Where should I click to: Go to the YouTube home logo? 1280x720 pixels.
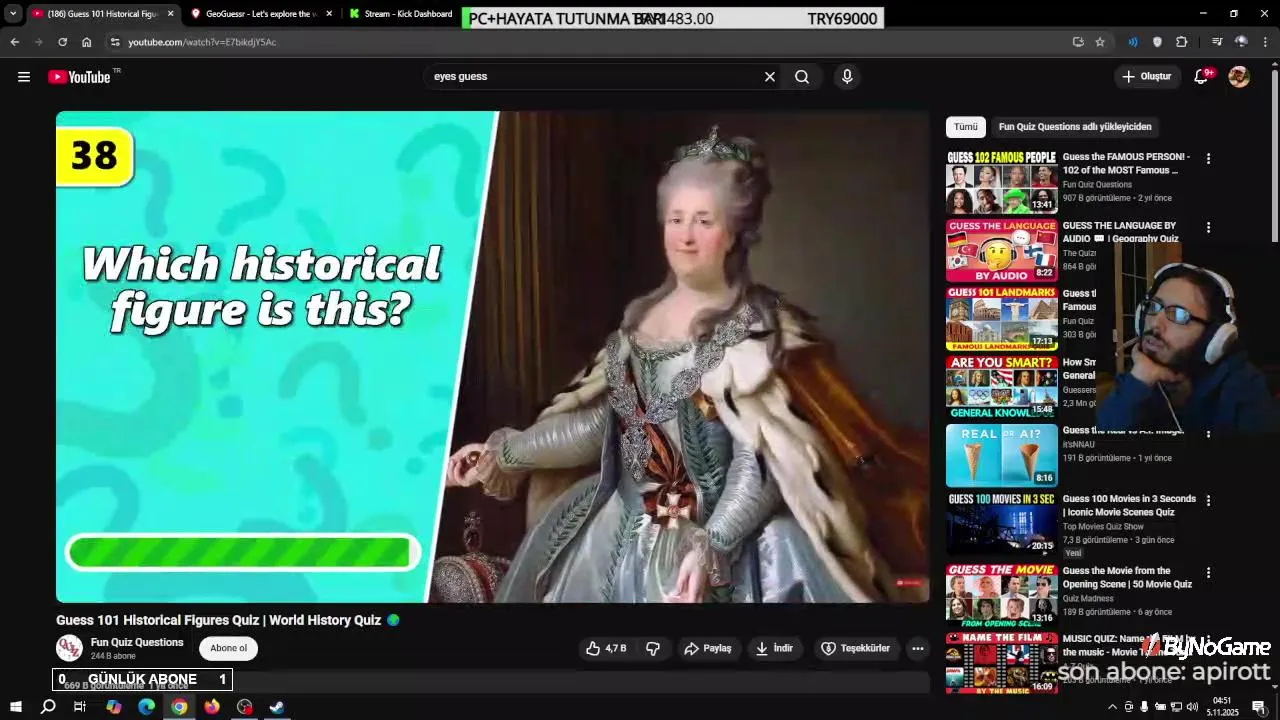coord(79,77)
